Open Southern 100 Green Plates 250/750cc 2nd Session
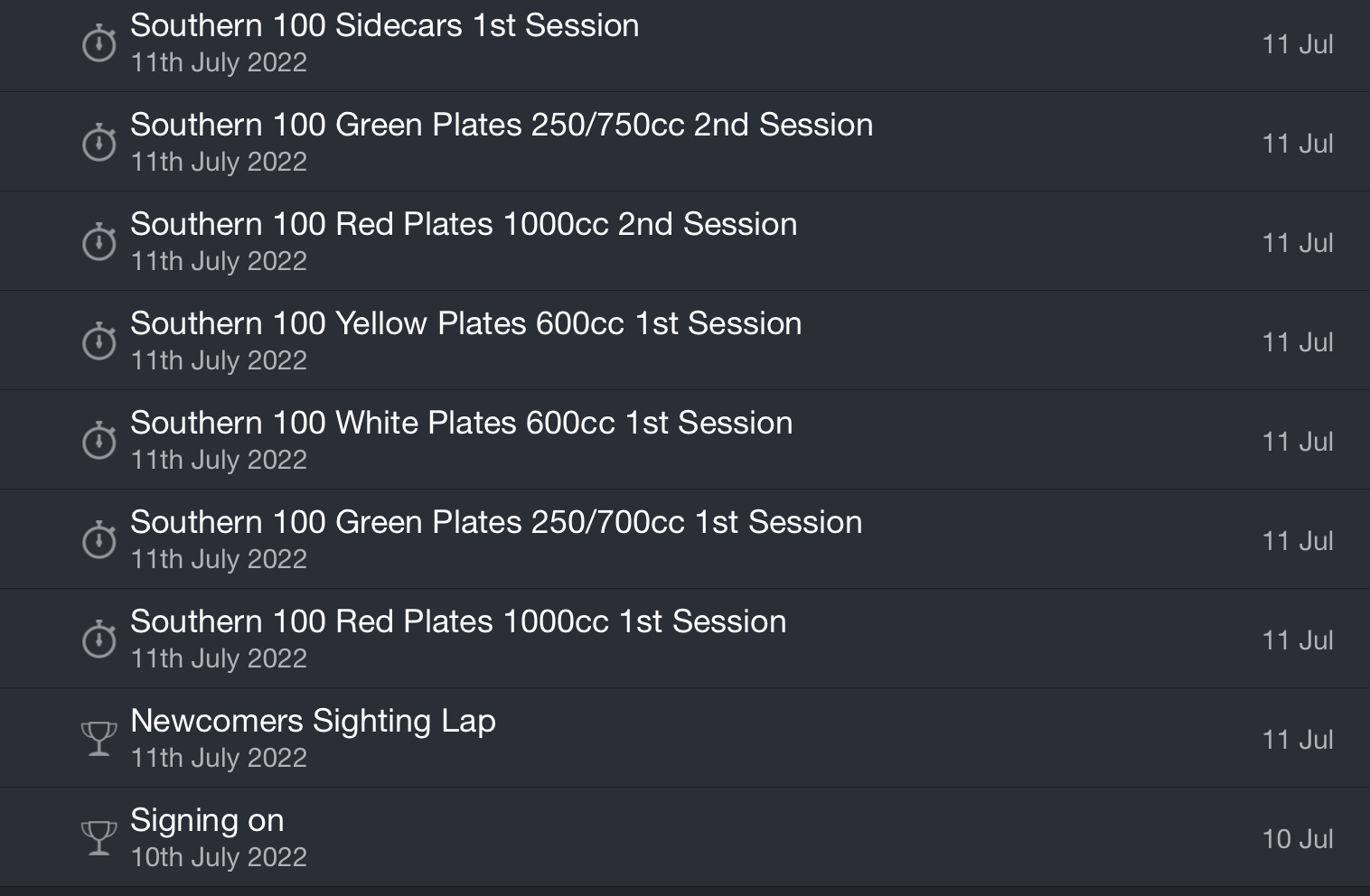This screenshot has height=896, width=1370. [x=685, y=142]
